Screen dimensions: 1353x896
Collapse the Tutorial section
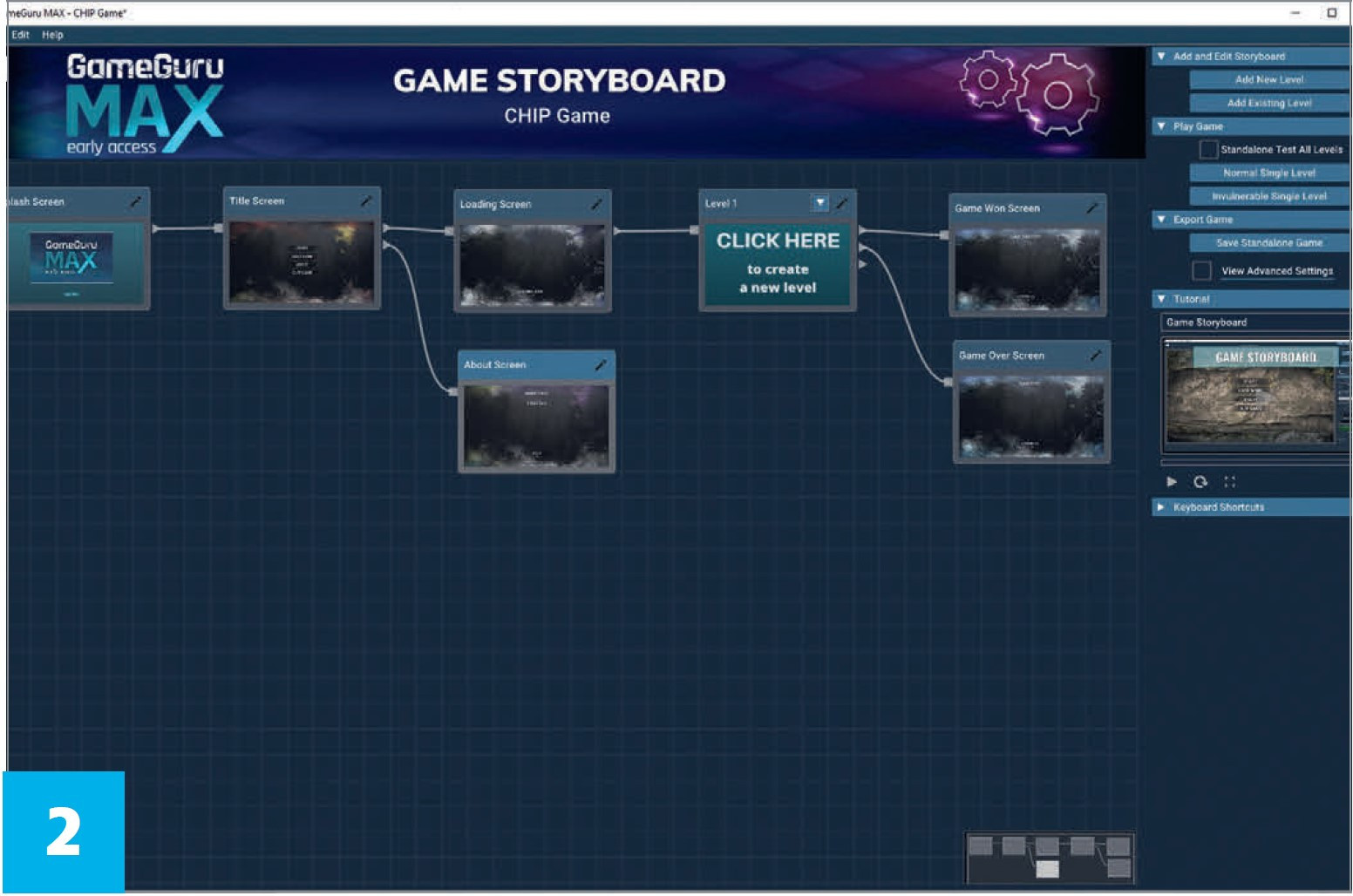coord(1161,299)
